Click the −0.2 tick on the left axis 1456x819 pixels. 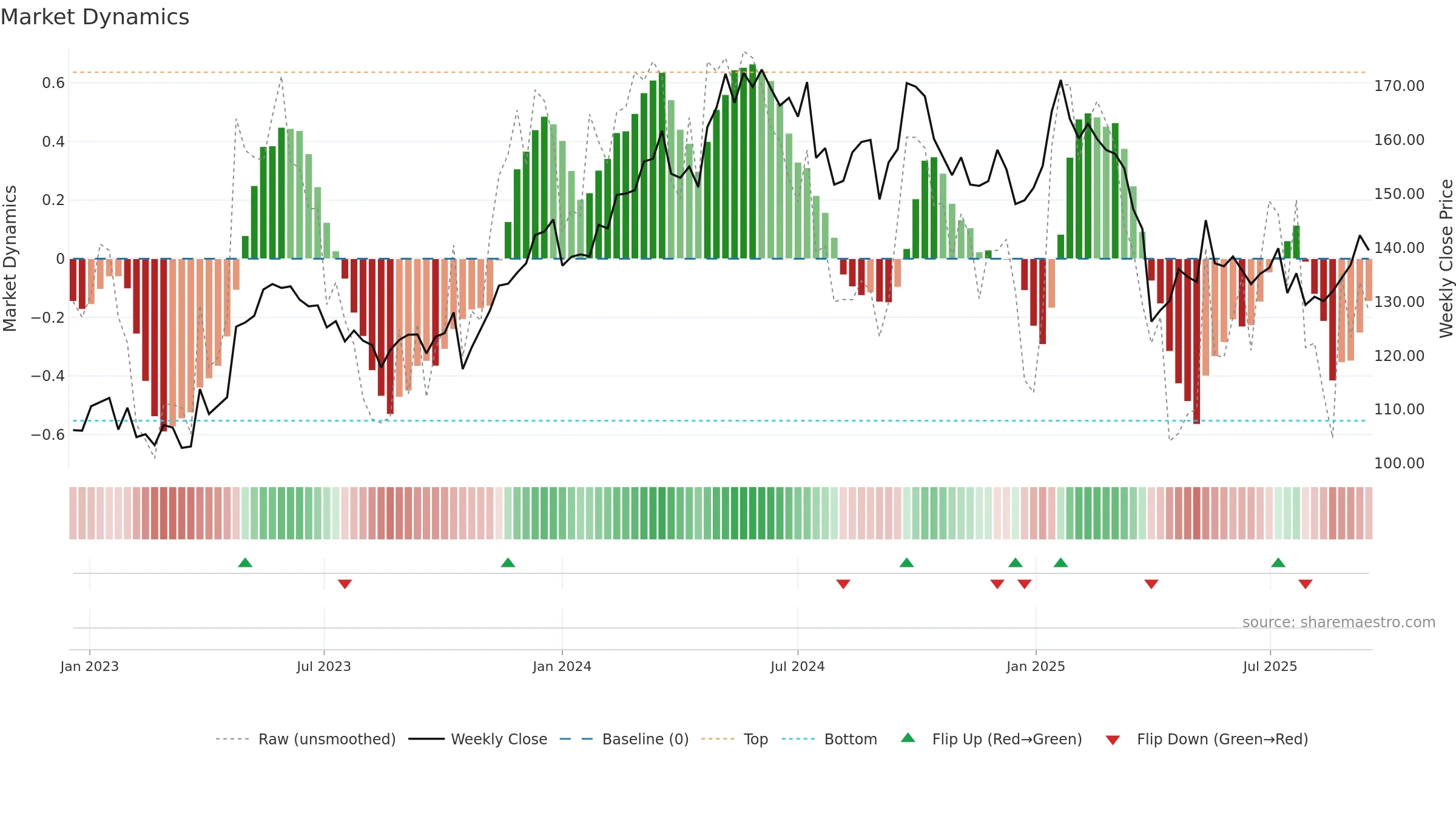48,317
